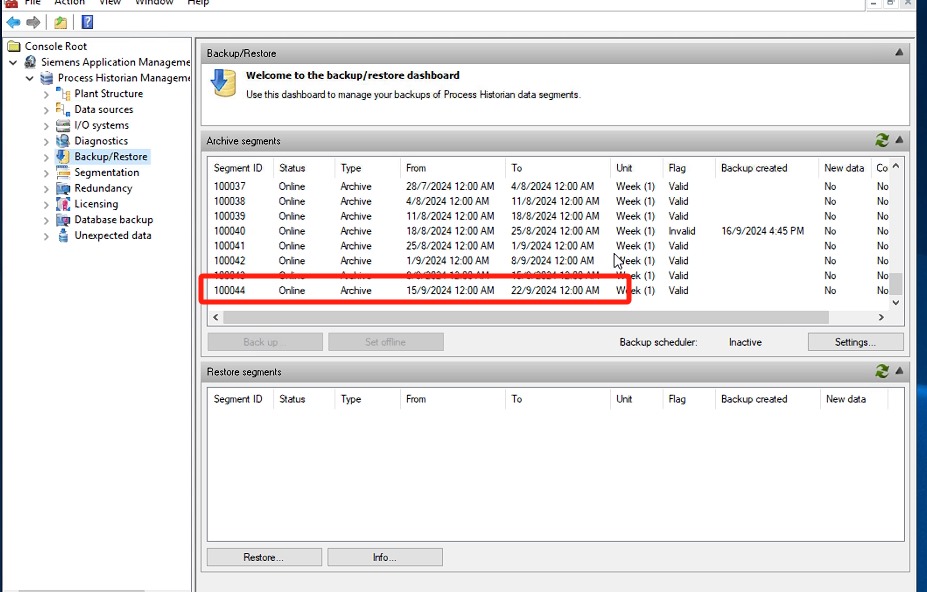Click the Siemens Application Management node icon
Image resolution: width=927 pixels, height=592 pixels.
pos(30,62)
